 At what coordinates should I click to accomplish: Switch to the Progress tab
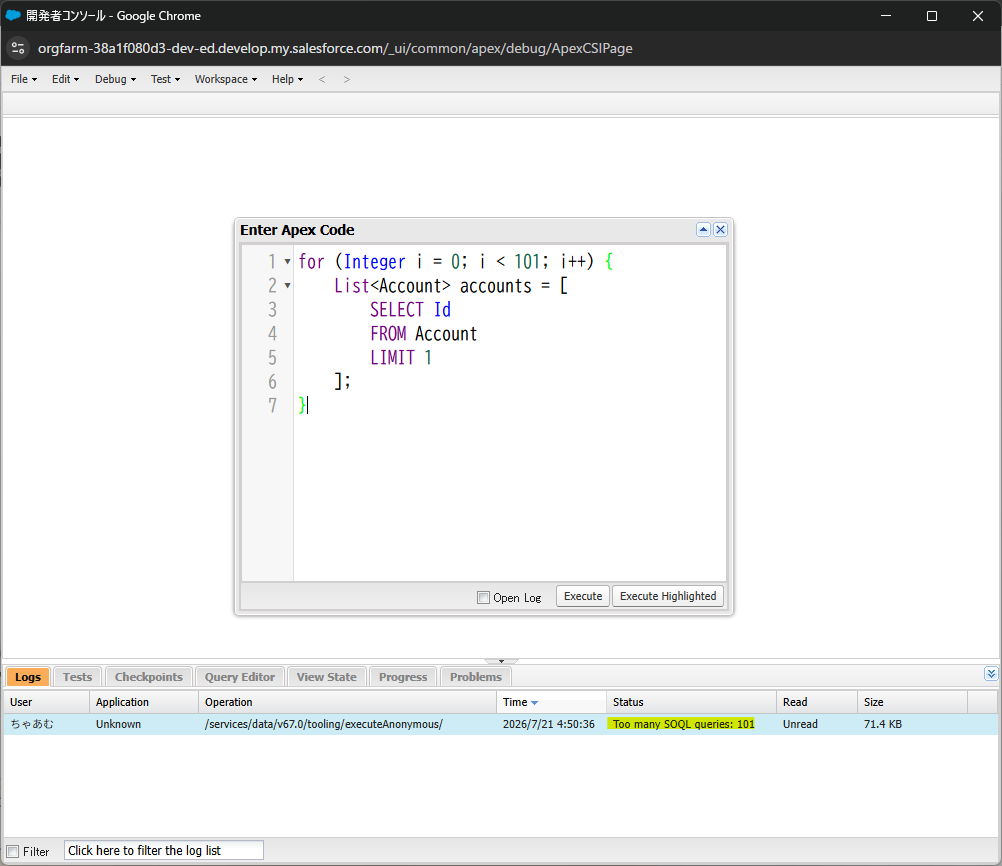pos(403,677)
